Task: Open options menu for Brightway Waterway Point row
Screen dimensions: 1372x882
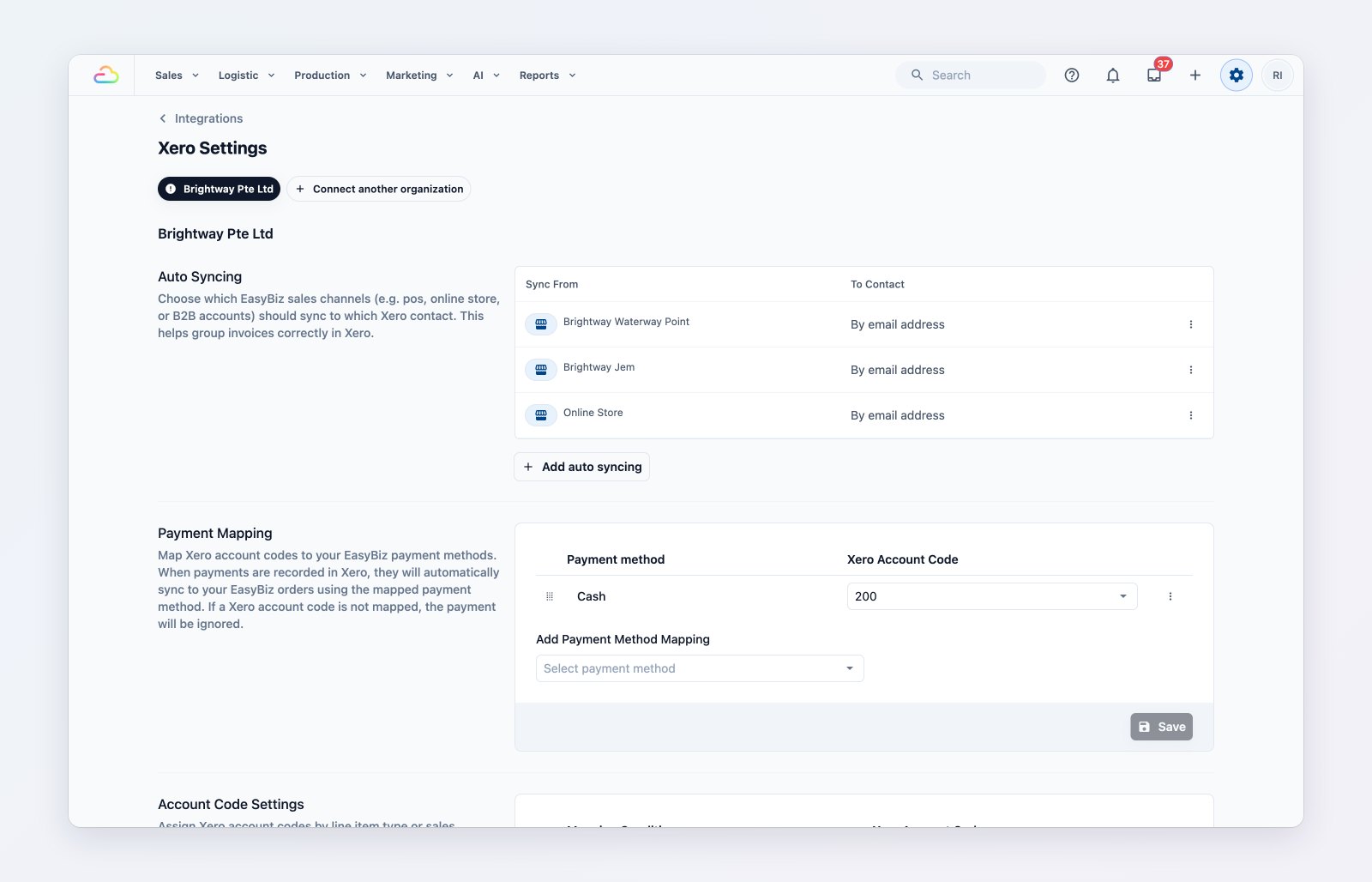Action: (x=1191, y=324)
